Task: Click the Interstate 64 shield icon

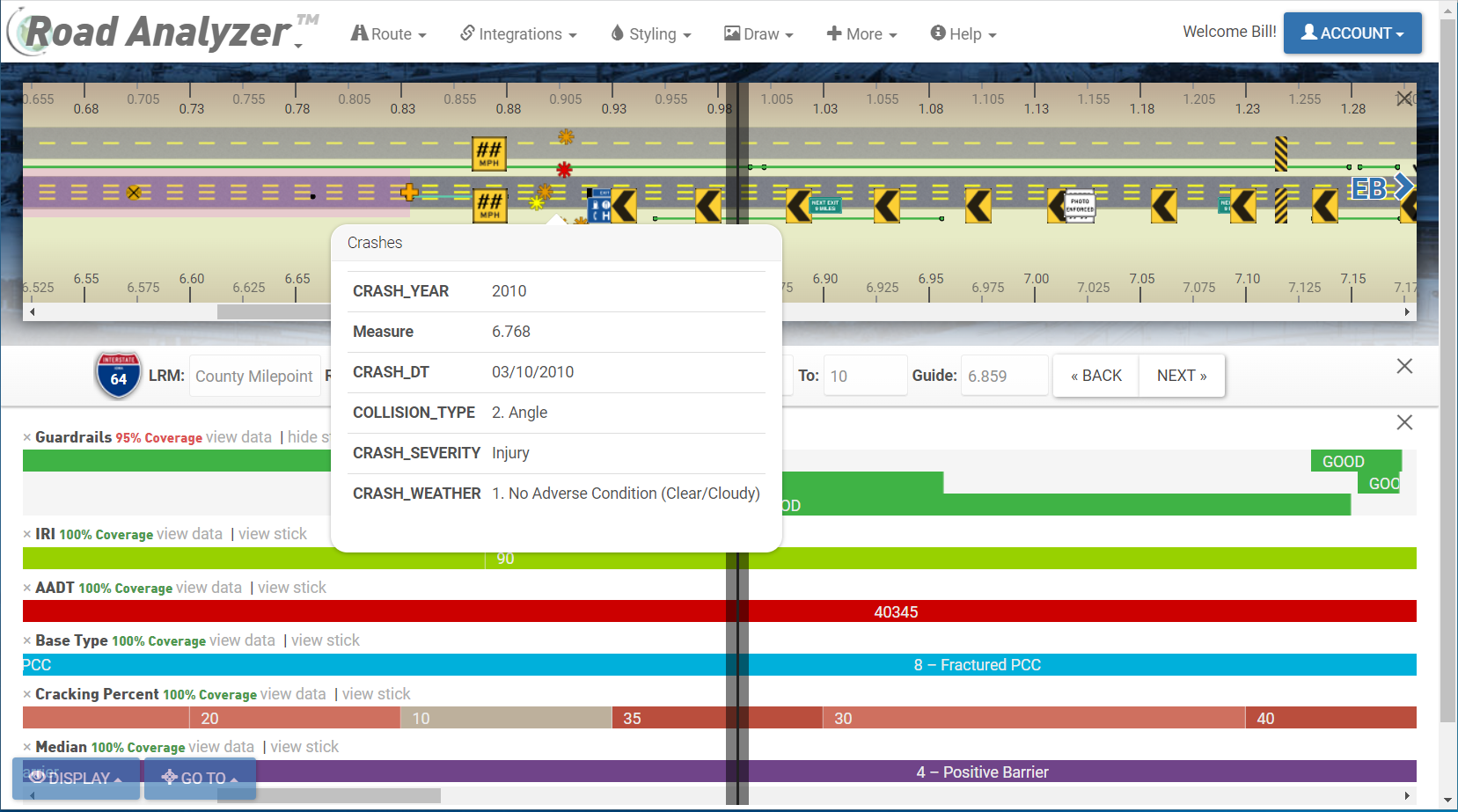Action: point(118,376)
